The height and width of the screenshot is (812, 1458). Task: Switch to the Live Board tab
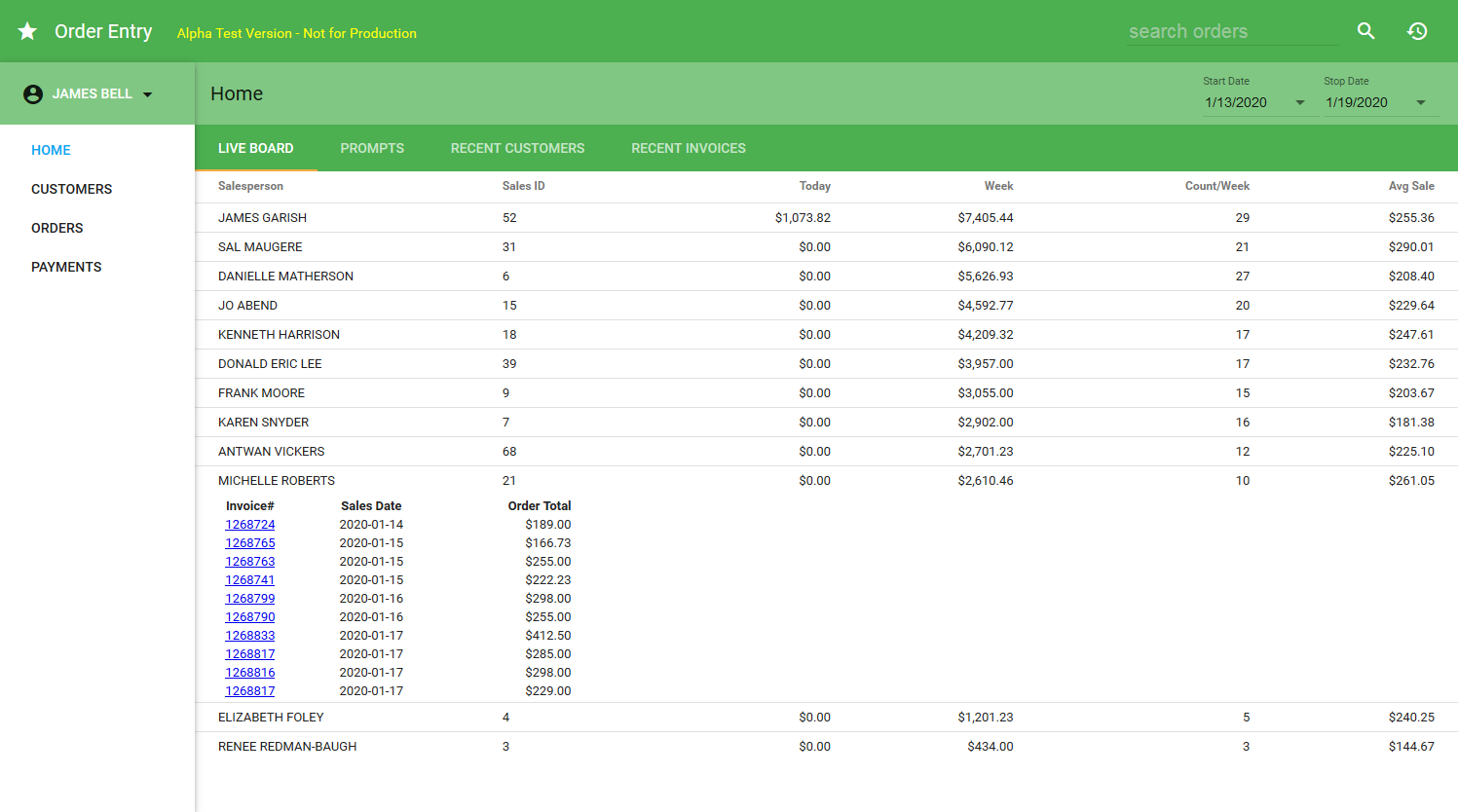[x=256, y=148]
